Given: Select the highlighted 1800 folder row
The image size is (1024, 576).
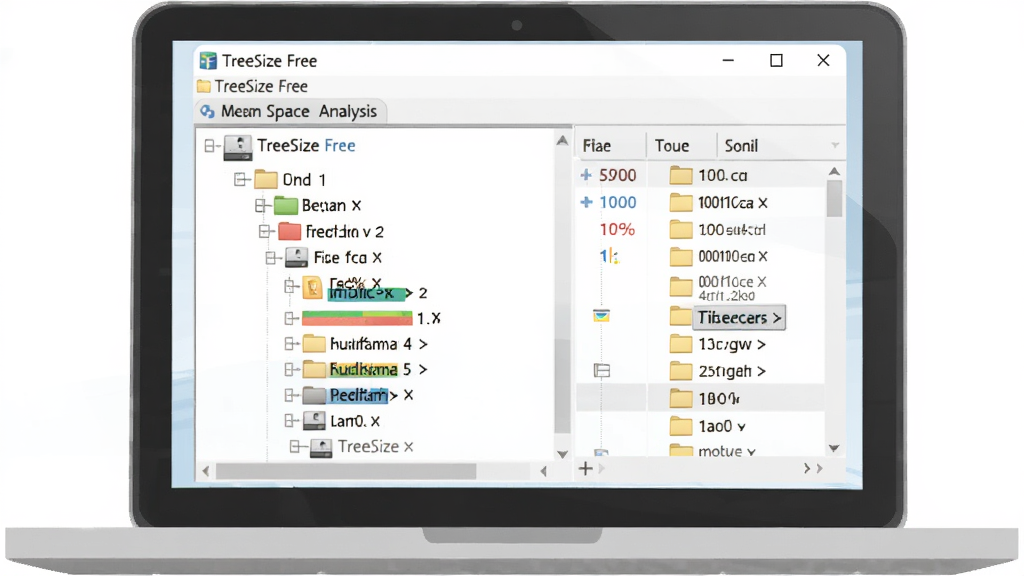Looking at the screenshot, I should [x=700, y=398].
